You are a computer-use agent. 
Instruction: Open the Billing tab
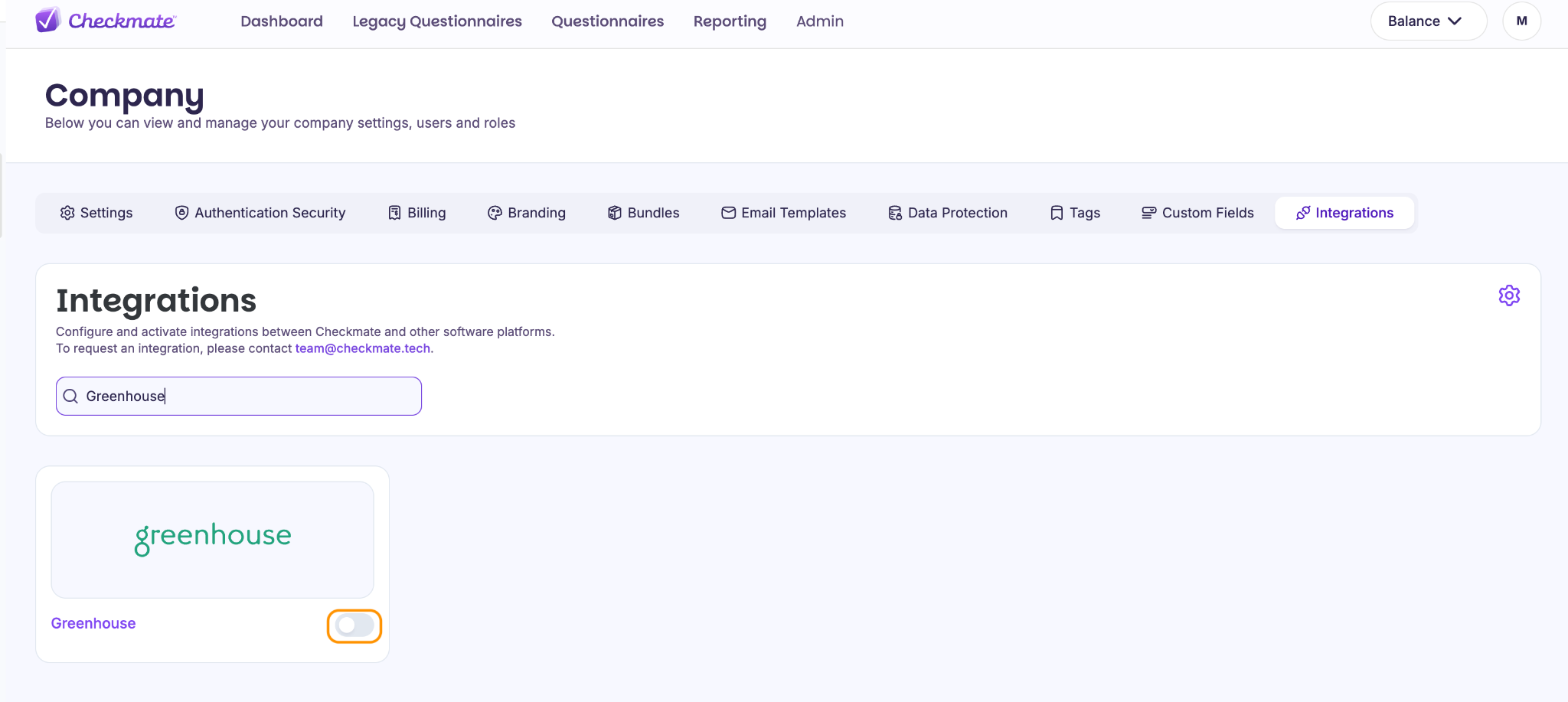[x=417, y=213]
